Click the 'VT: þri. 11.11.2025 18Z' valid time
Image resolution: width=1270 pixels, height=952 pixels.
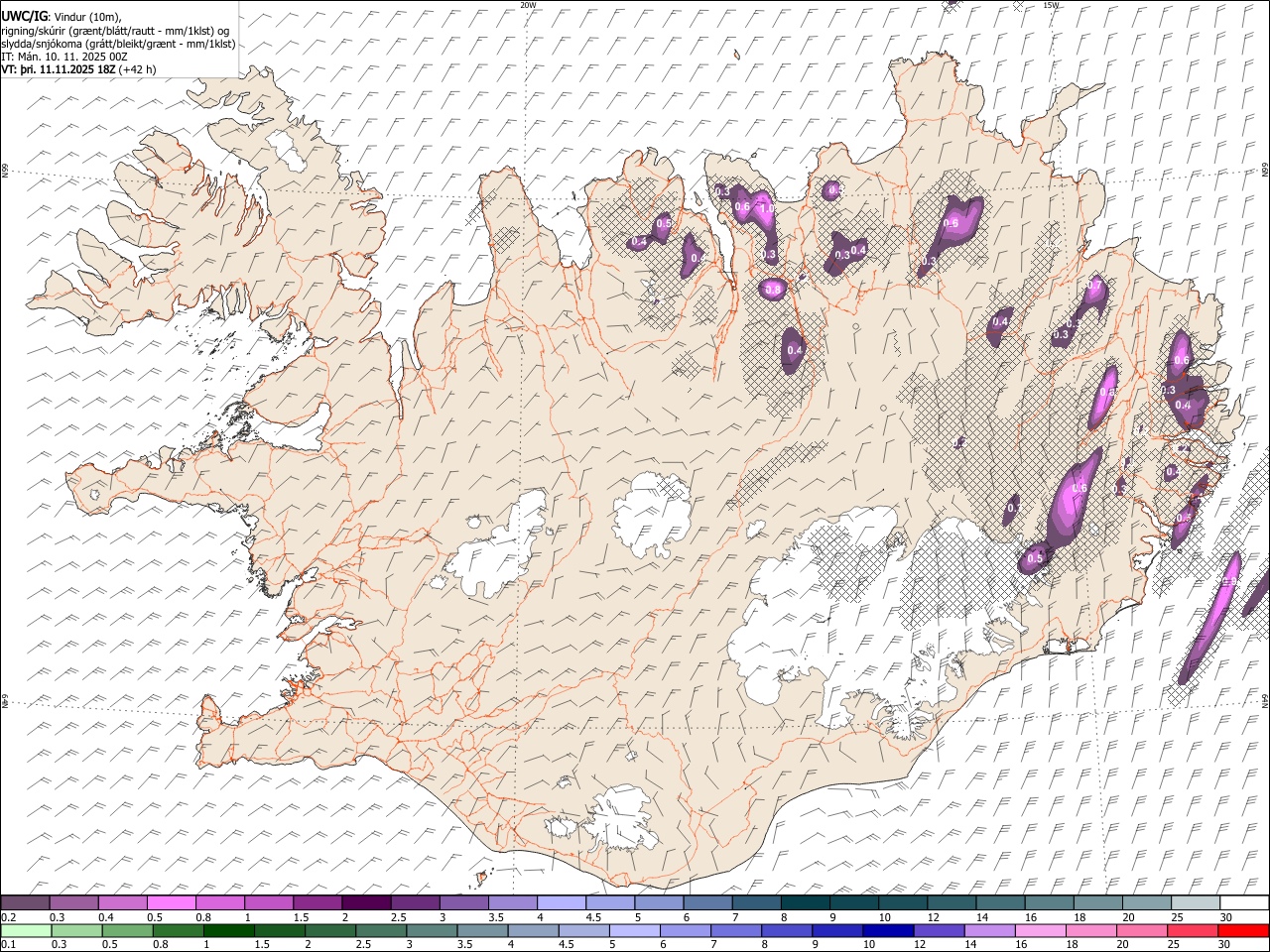pyautogui.click(x=60, y=69)
